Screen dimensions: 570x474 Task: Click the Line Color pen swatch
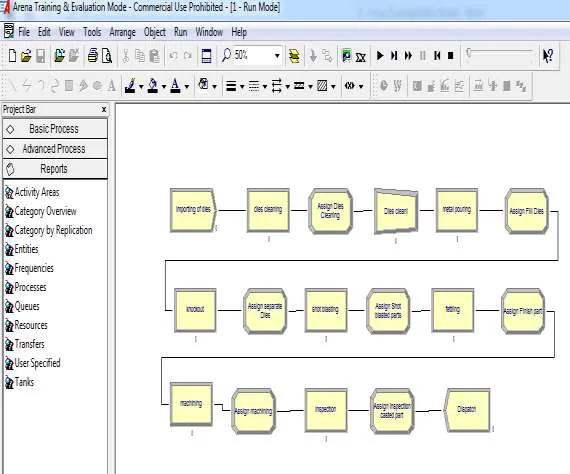[130, 86]
